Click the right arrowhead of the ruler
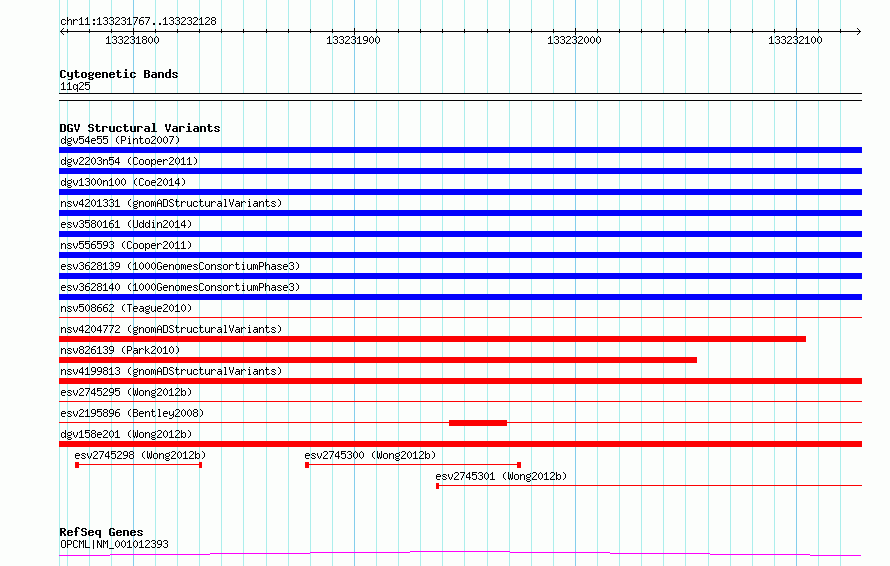Image resolution: width=890 pixels, height=566 pixels. (x=859, y=31)
